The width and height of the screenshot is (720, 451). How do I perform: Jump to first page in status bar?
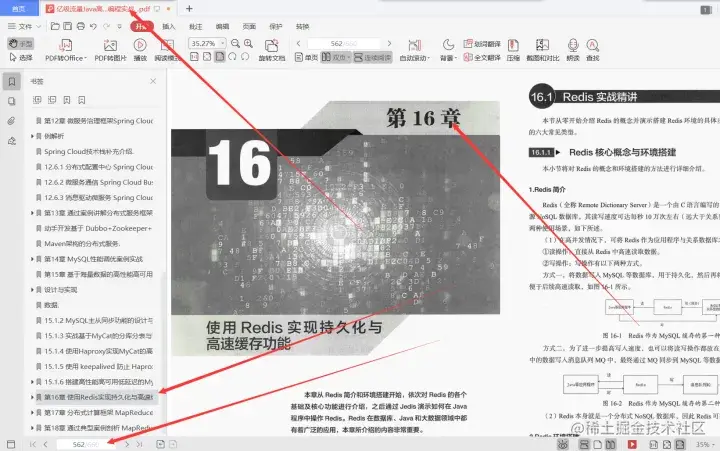[x=32, y=444]
